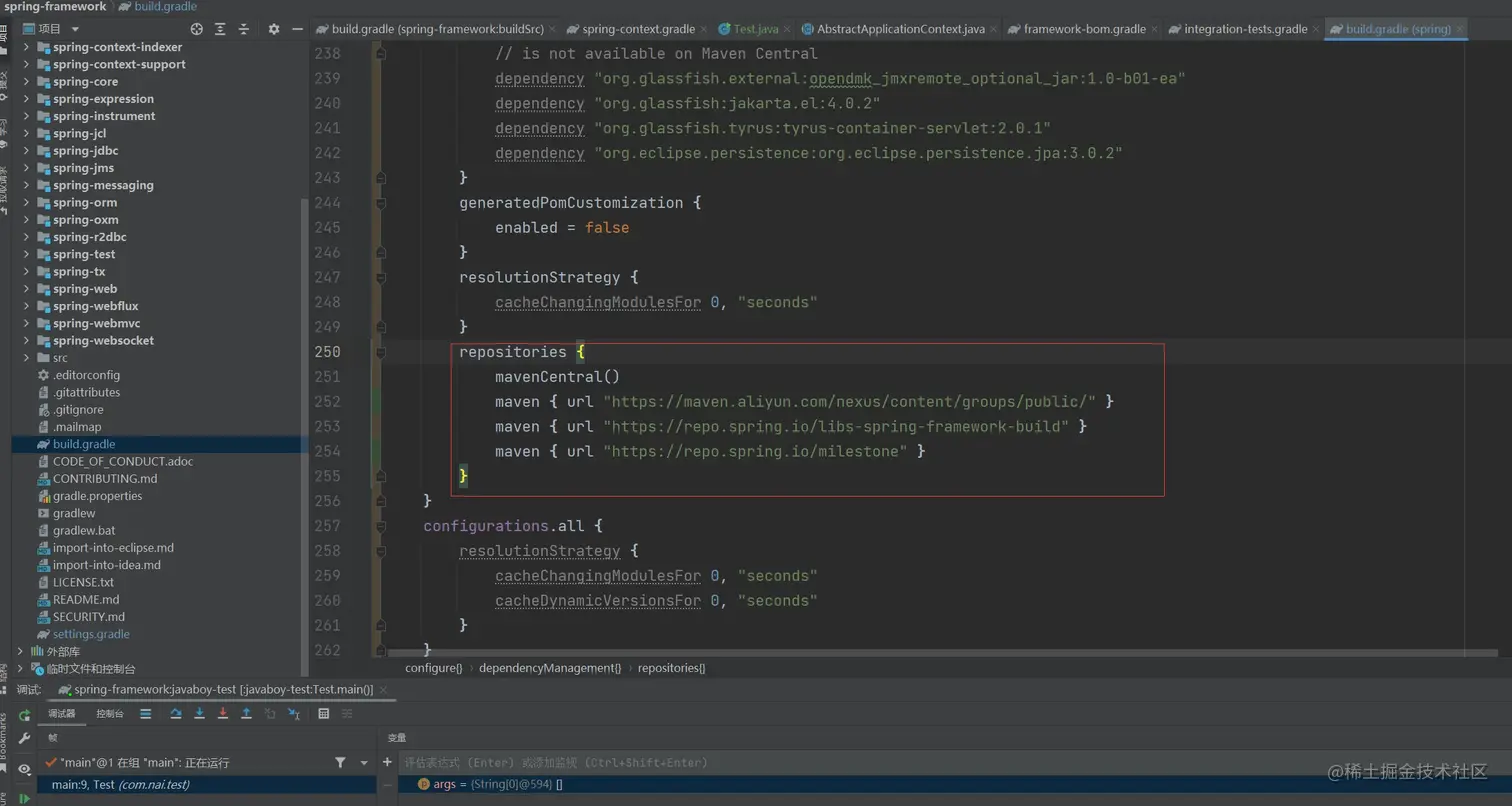The width and height of the screenshot is (1512, 806).
Task: Open the thread selector dropdown arrow
Action: pos(364,763)
